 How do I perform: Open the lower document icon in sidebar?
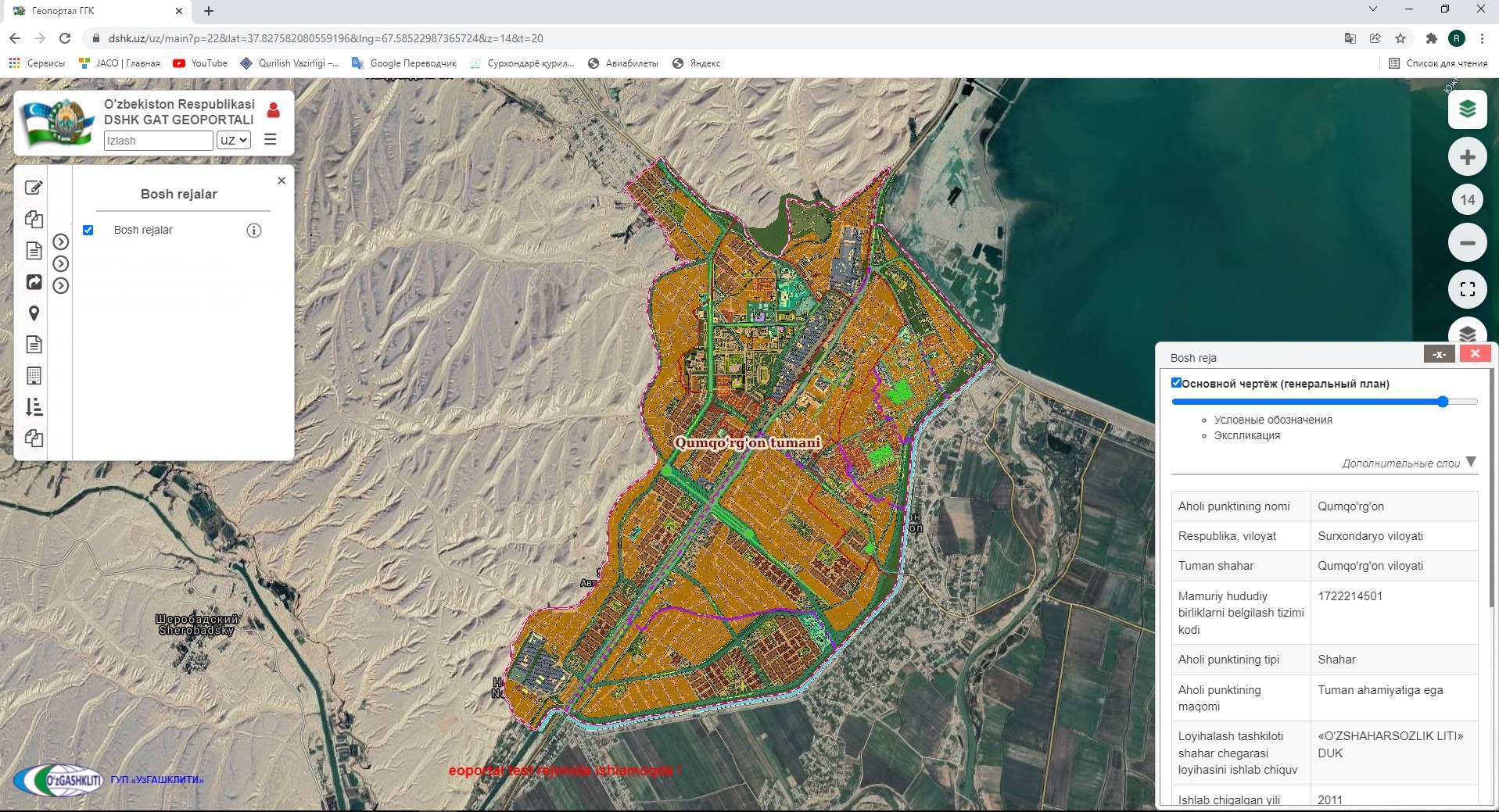(34, 345)
